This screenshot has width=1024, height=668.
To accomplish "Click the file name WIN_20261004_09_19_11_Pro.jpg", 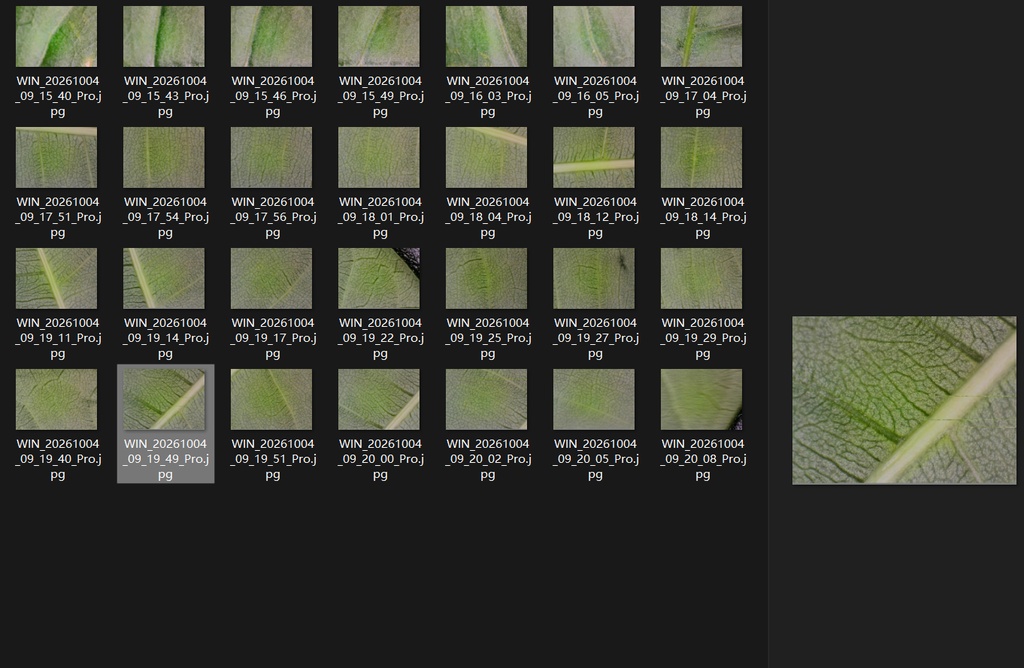I will (57, 338).
